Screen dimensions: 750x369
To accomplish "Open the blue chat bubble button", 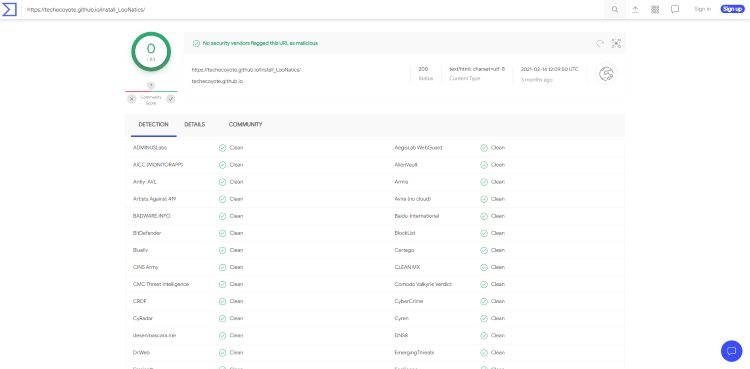I will 731,351.
